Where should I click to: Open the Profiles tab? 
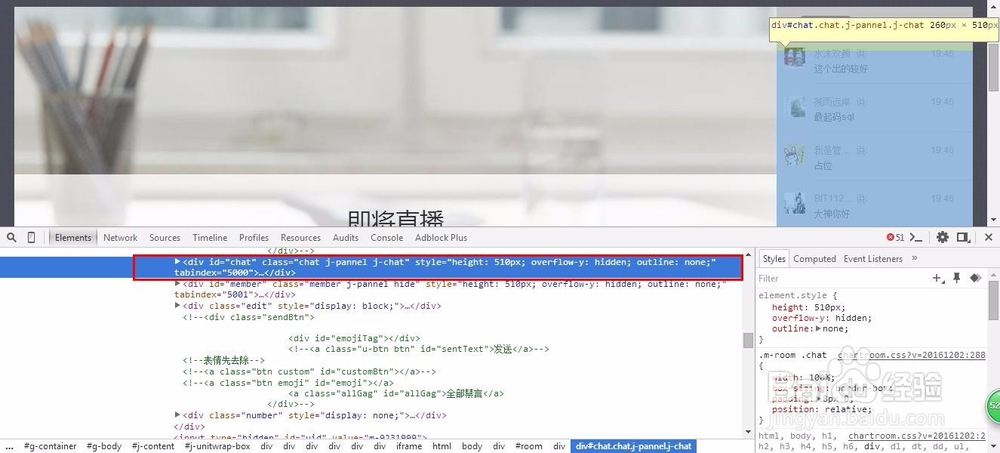[254, 237]
